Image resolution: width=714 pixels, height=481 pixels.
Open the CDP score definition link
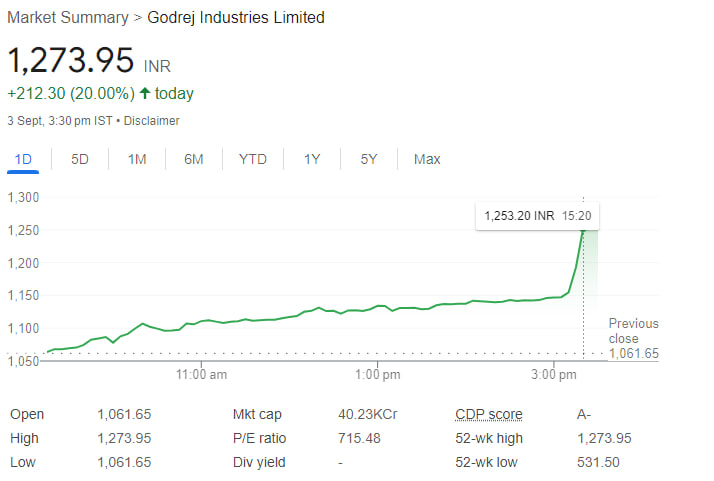[489, 414]
